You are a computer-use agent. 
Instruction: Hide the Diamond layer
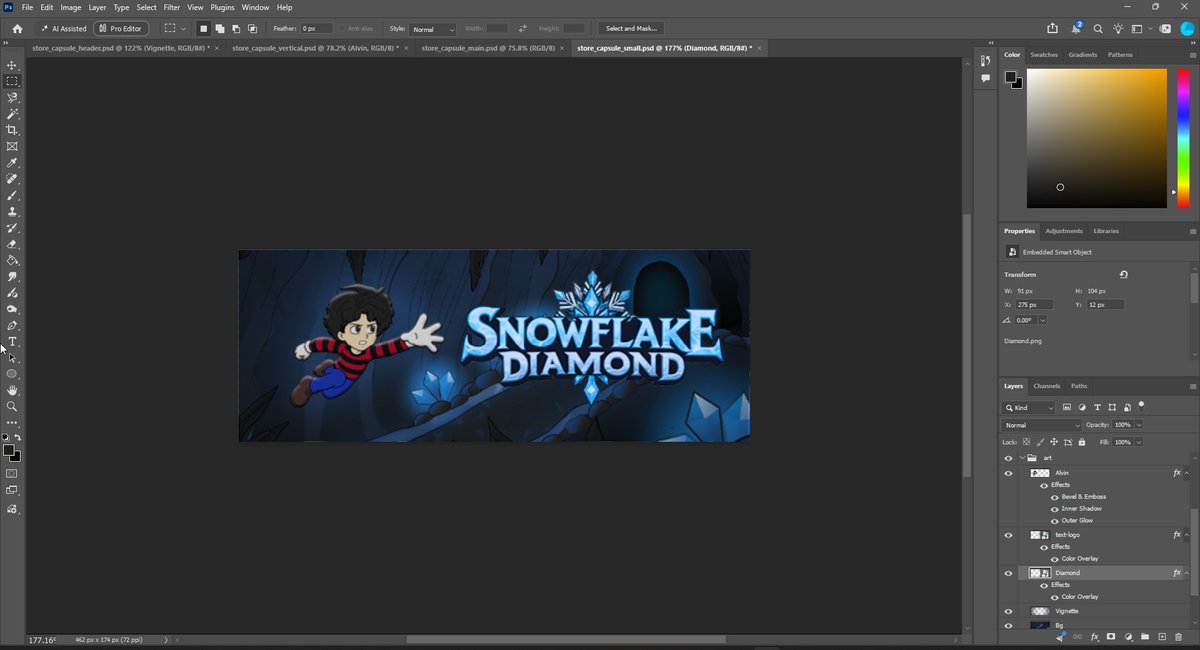click(1008, 573)
